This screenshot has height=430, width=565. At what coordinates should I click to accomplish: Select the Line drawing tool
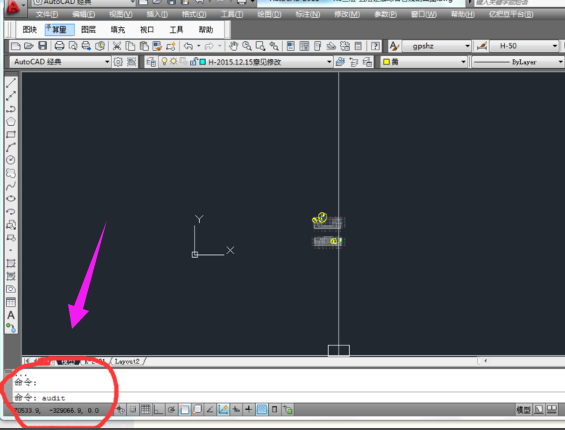(11, 83)
